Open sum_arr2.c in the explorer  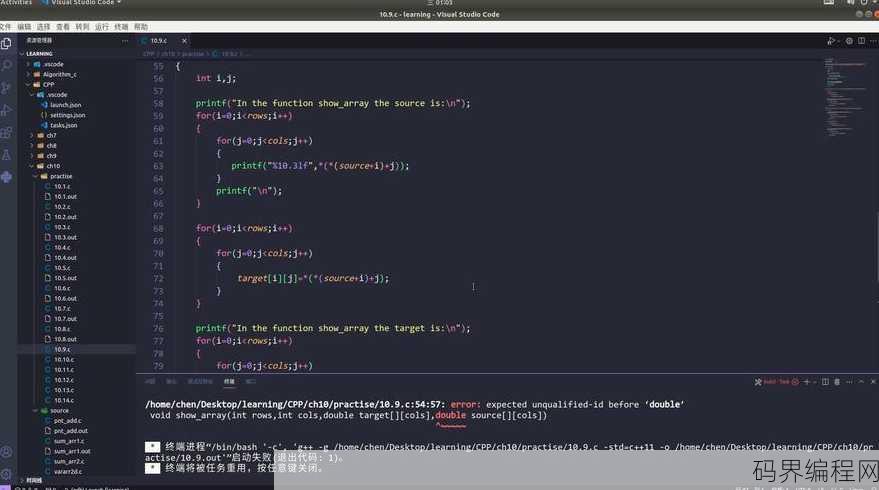pos(69,461)
